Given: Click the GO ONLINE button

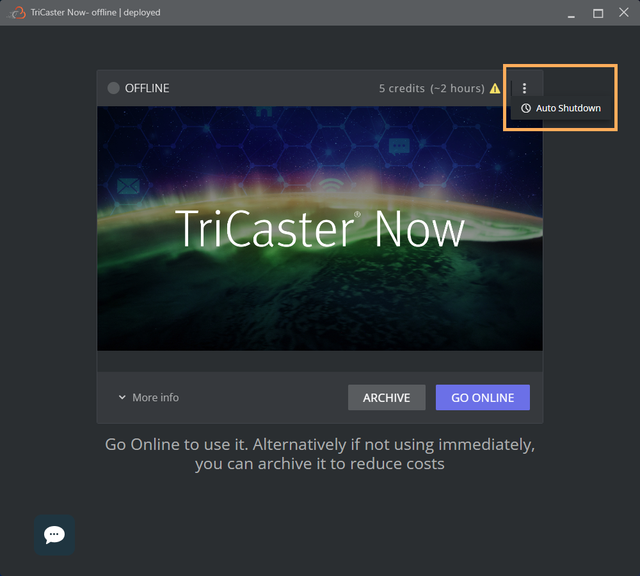Looking at the screenshot, I should coord(482,398).
